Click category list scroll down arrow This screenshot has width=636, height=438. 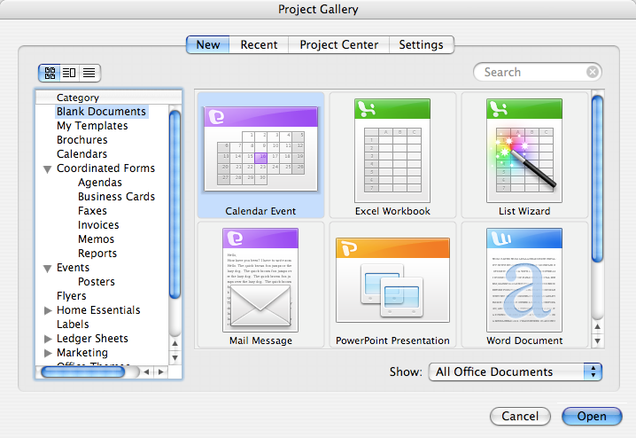click(x=175, y=358)
